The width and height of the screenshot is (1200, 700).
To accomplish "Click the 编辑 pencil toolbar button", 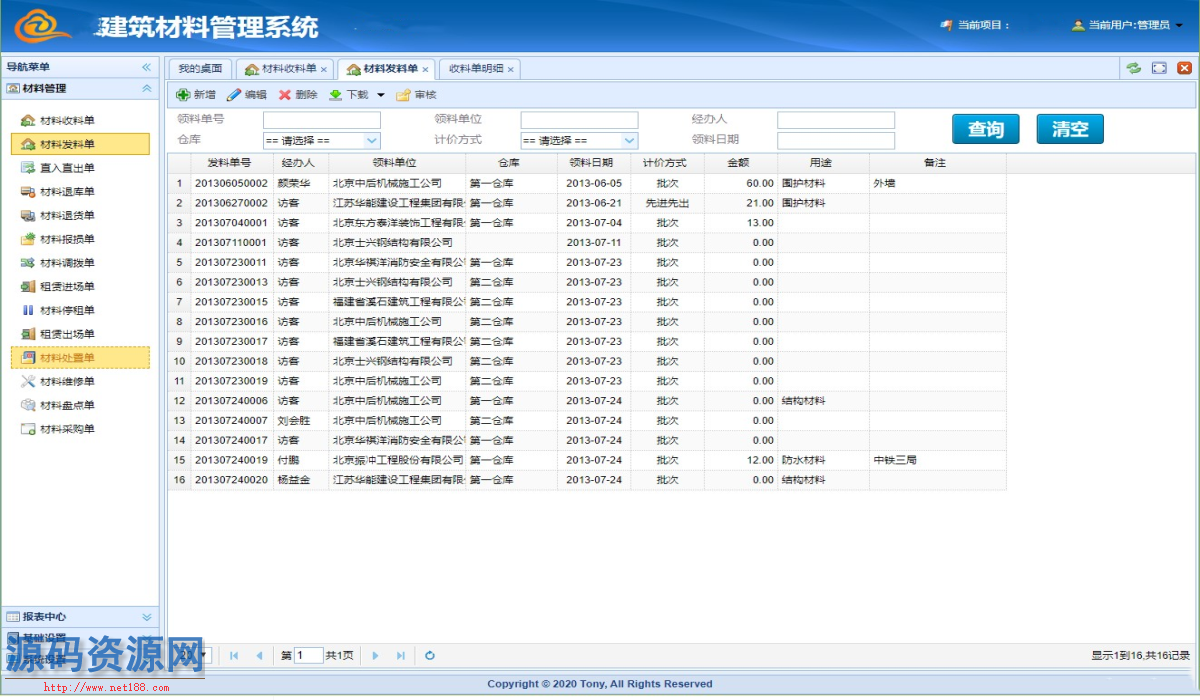I will tap(247, 95).
